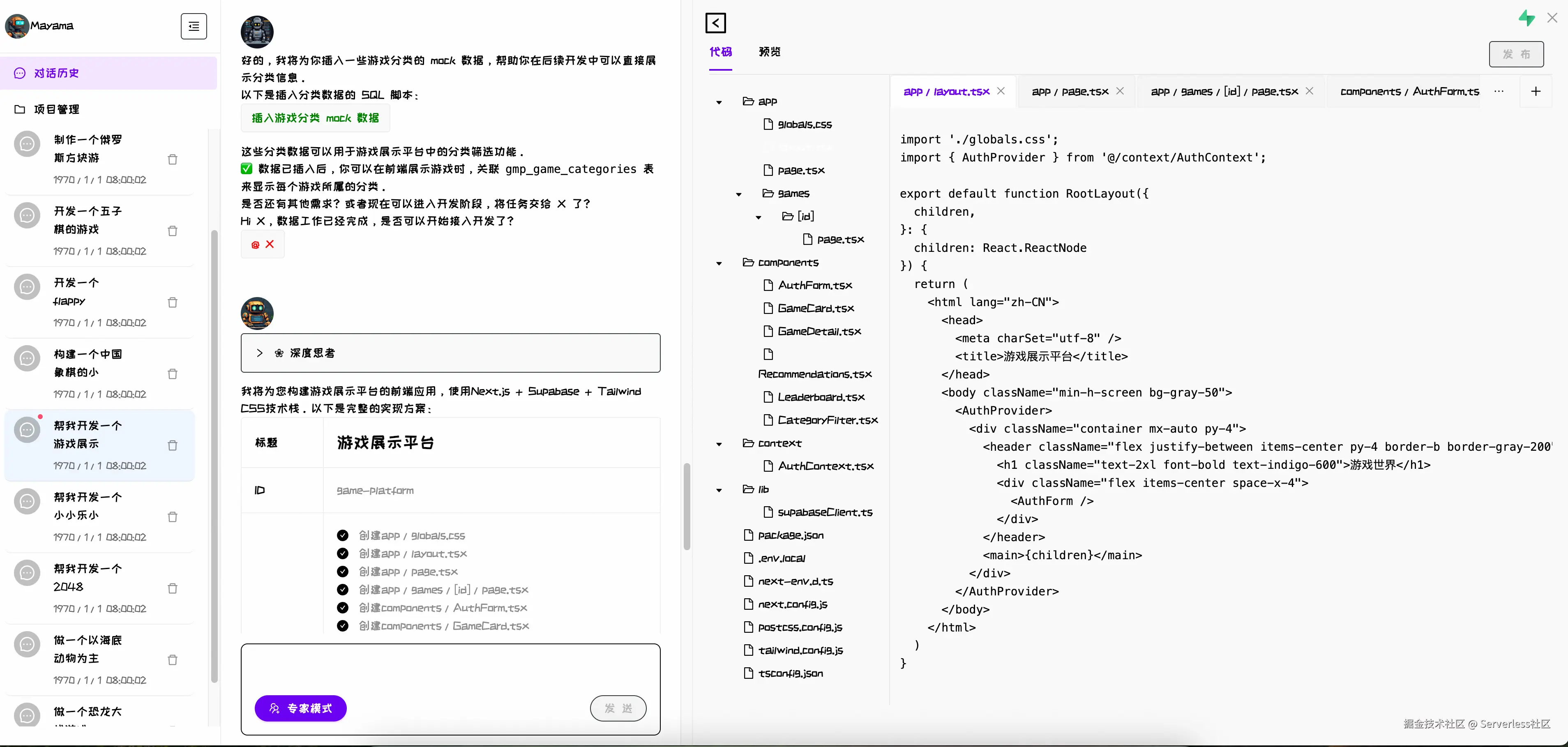1568x747 pixels.
Task: Collapse the components folder in file tree
Action: pyautogui.click(x=719, y=263)
